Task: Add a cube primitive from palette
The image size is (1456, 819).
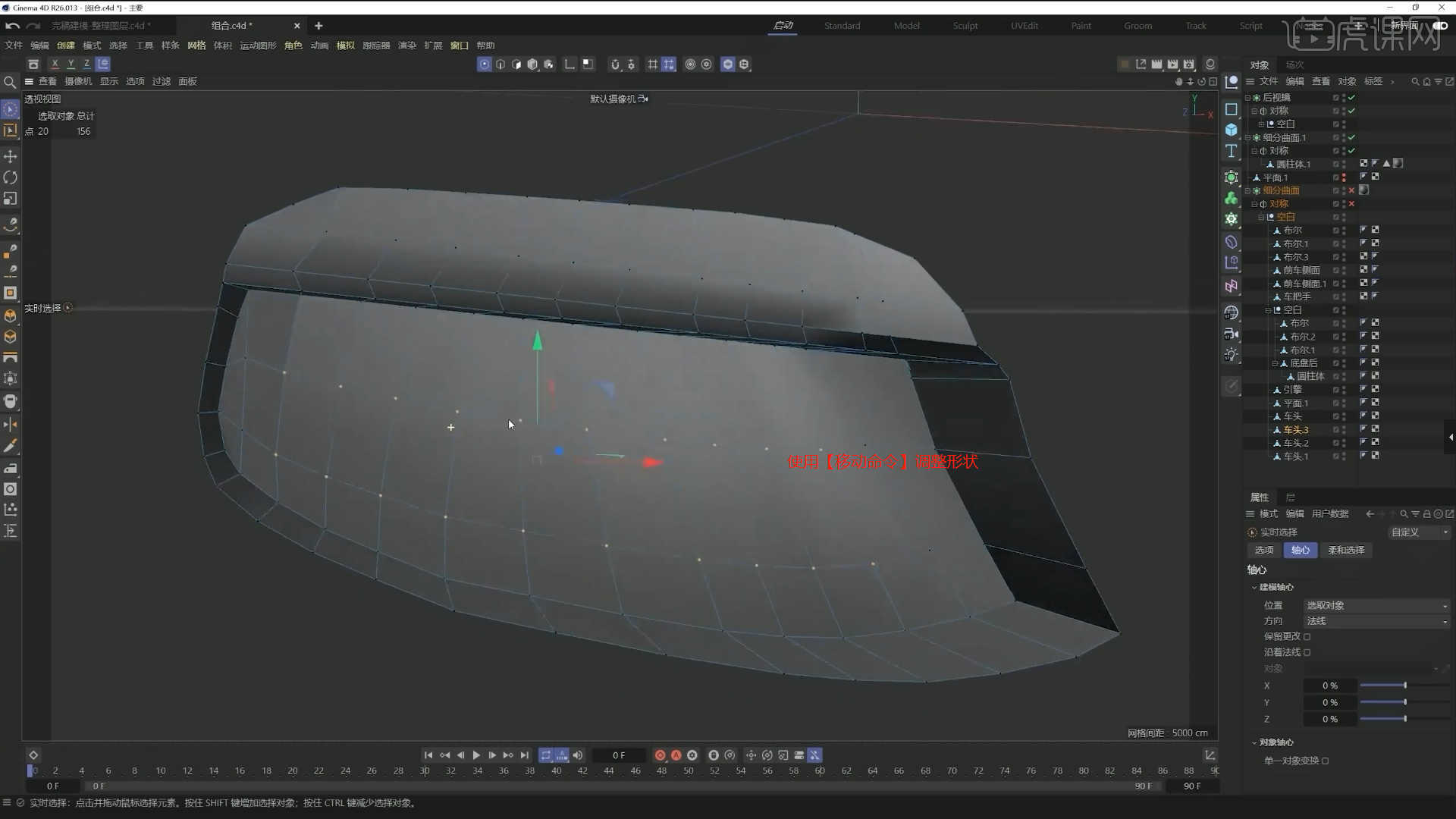Action: coord(1231,130)
